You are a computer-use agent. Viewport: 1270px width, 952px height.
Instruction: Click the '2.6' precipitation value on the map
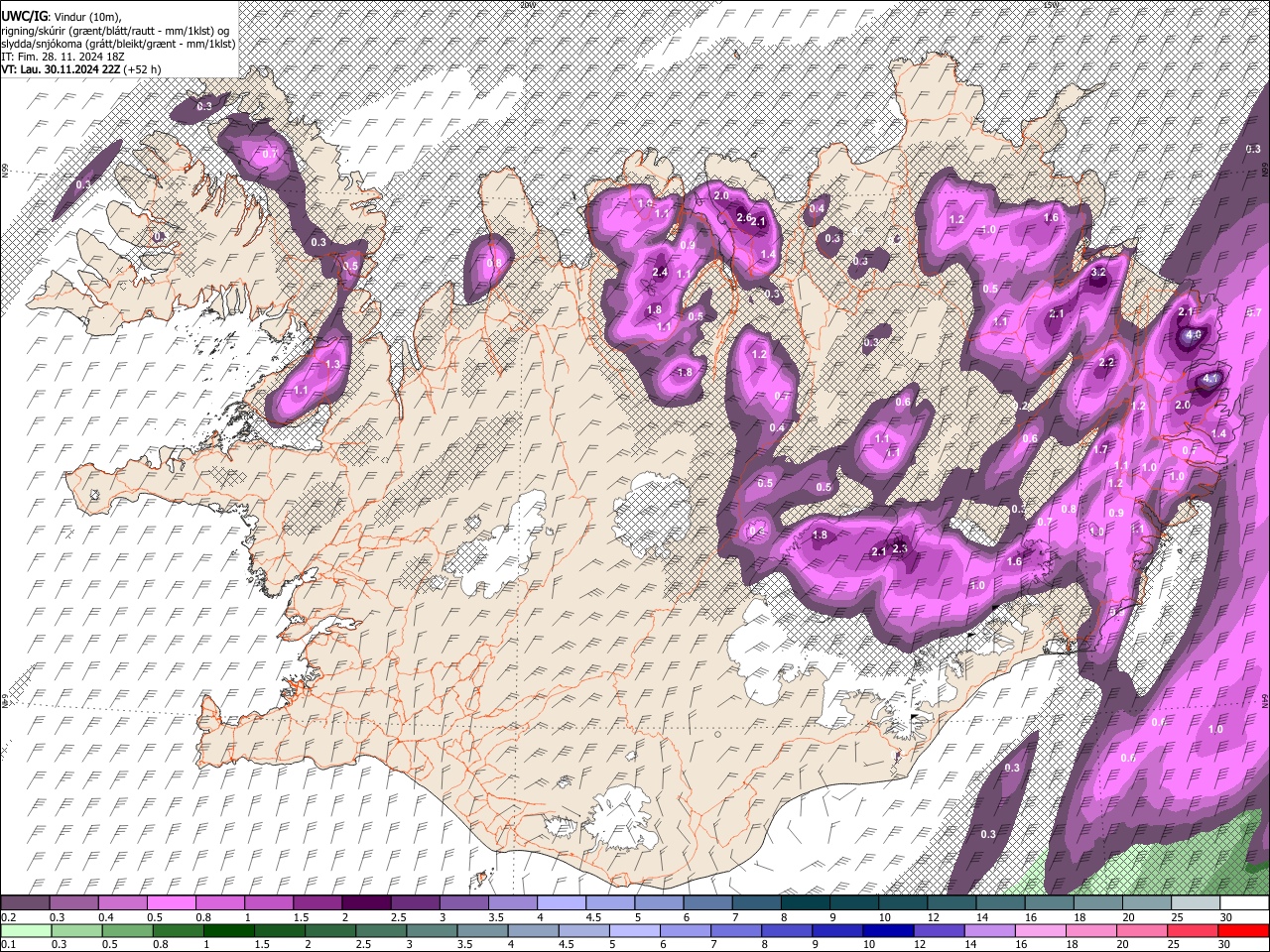[743, 217]
